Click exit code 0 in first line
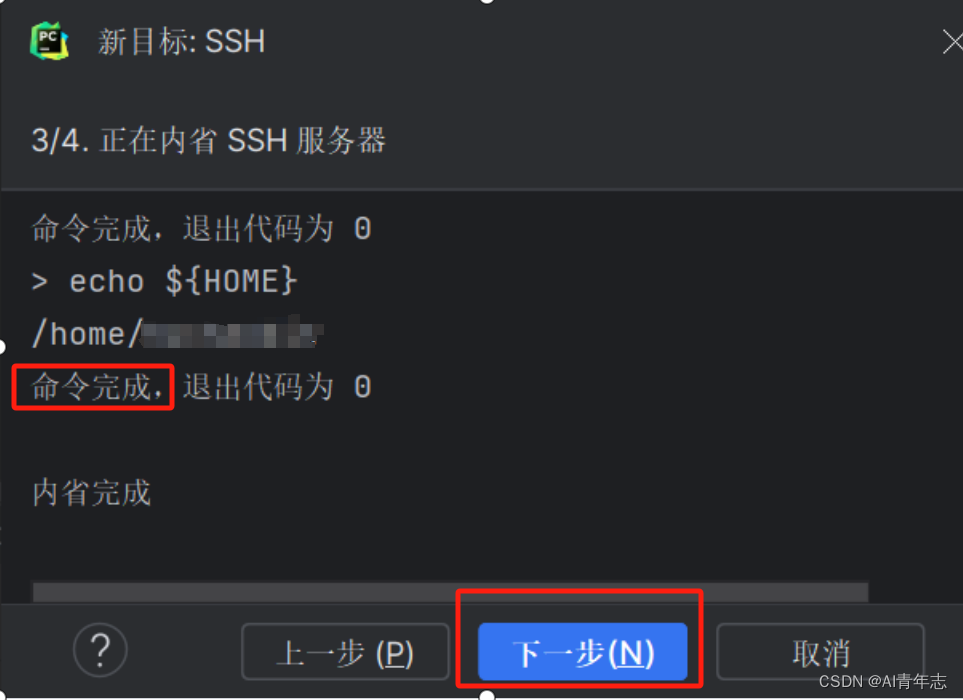963x700 pixels. 363,230
